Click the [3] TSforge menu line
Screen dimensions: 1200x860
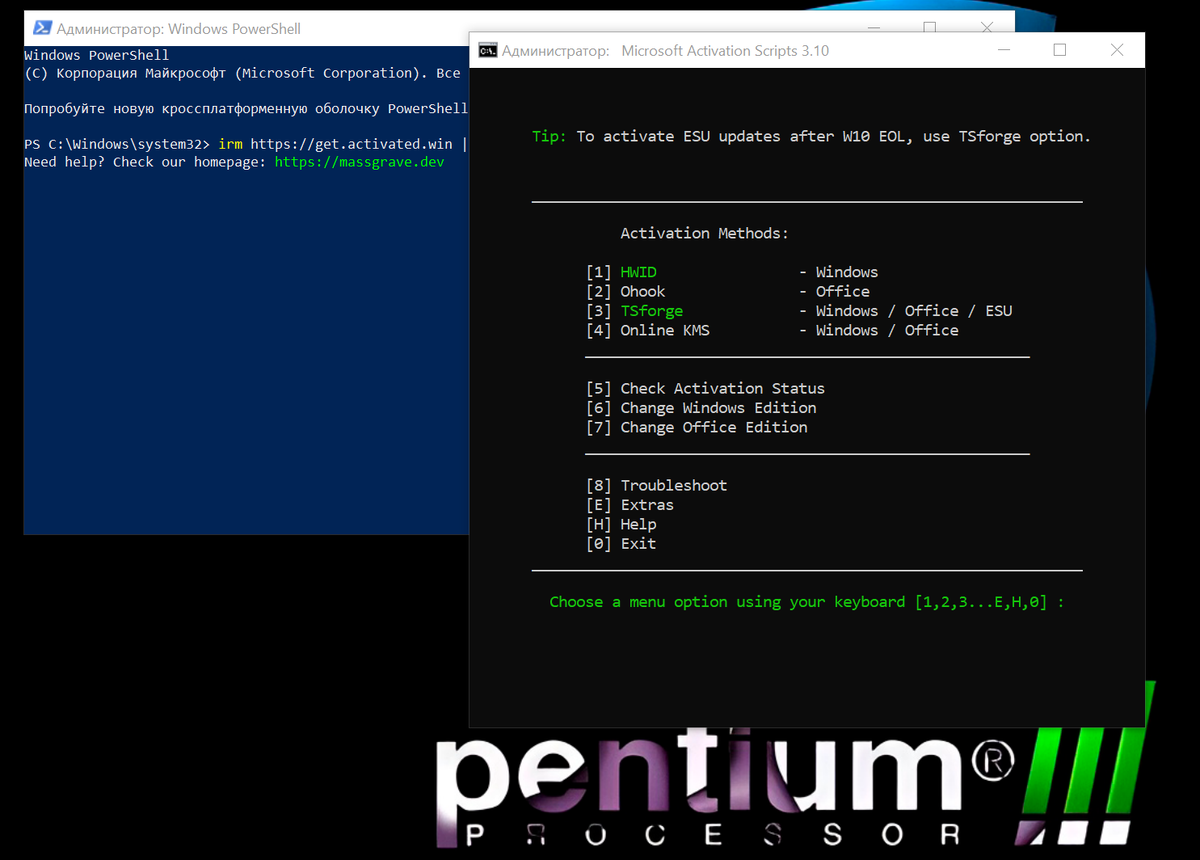(x=799, y=311)
